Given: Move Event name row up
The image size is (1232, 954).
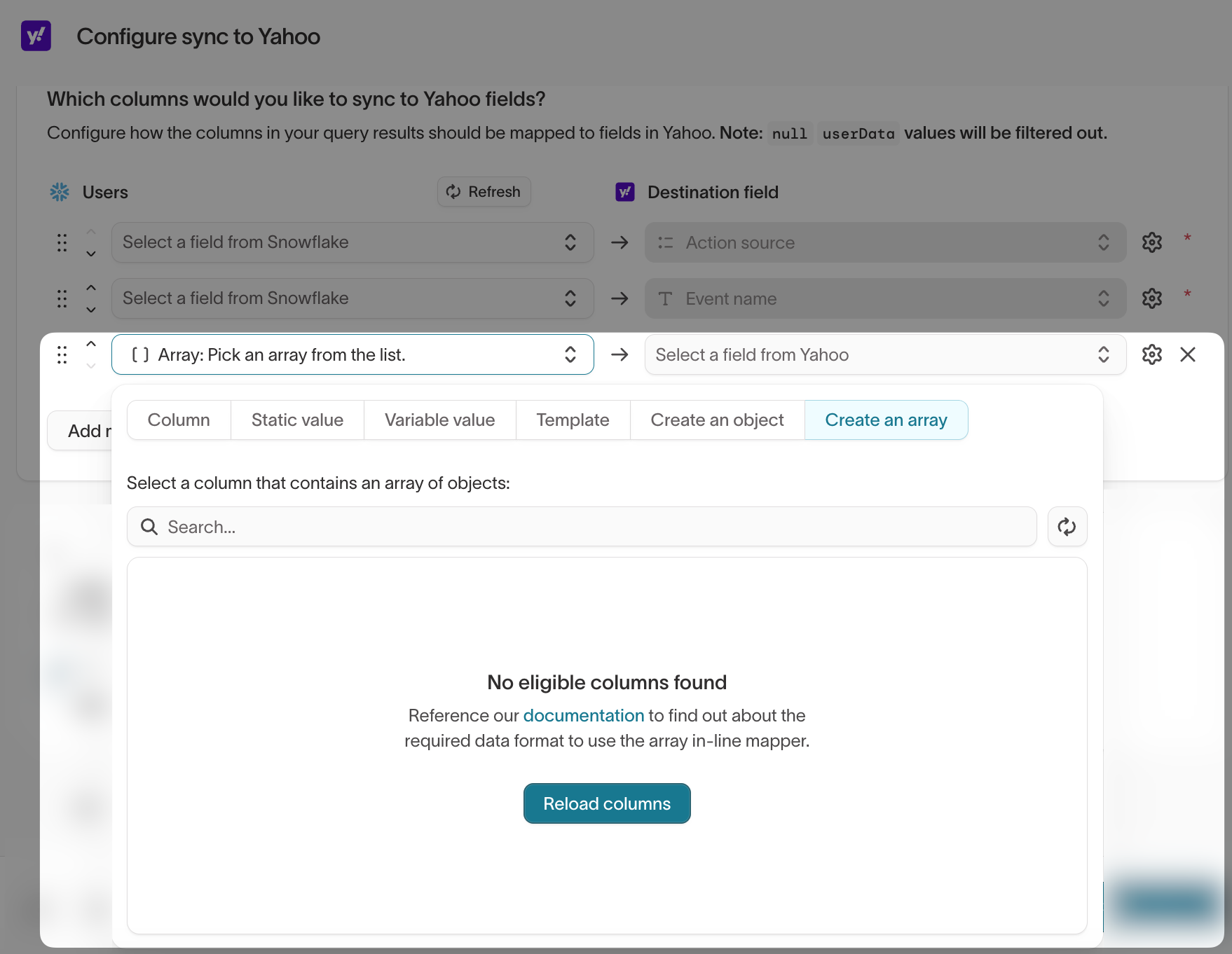Looking at the screenshot, I should [91, 287].
